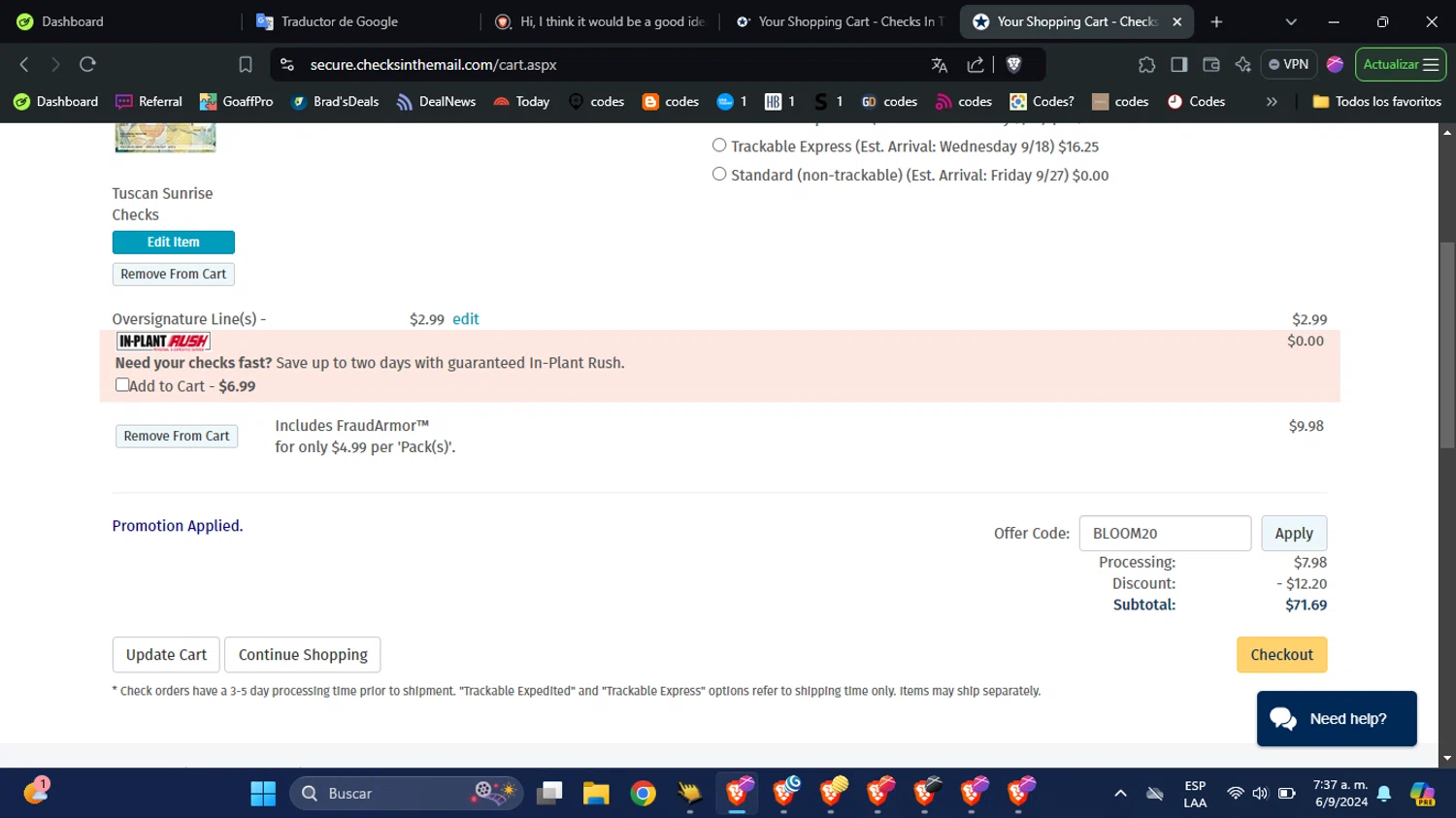Toggle the VPN button
This screenshot has width=1456, height=818.
[1288, 65]
